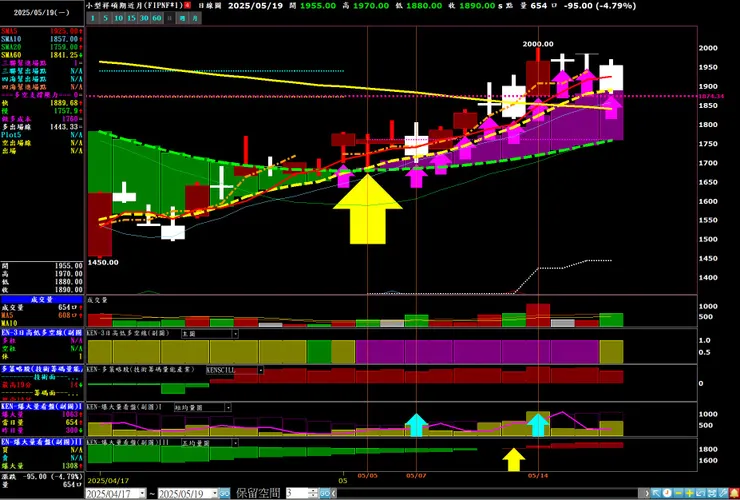Click the 05/14 date marker on time axis
This screenshot has width=740, height=500.
(x=538, y=475)
